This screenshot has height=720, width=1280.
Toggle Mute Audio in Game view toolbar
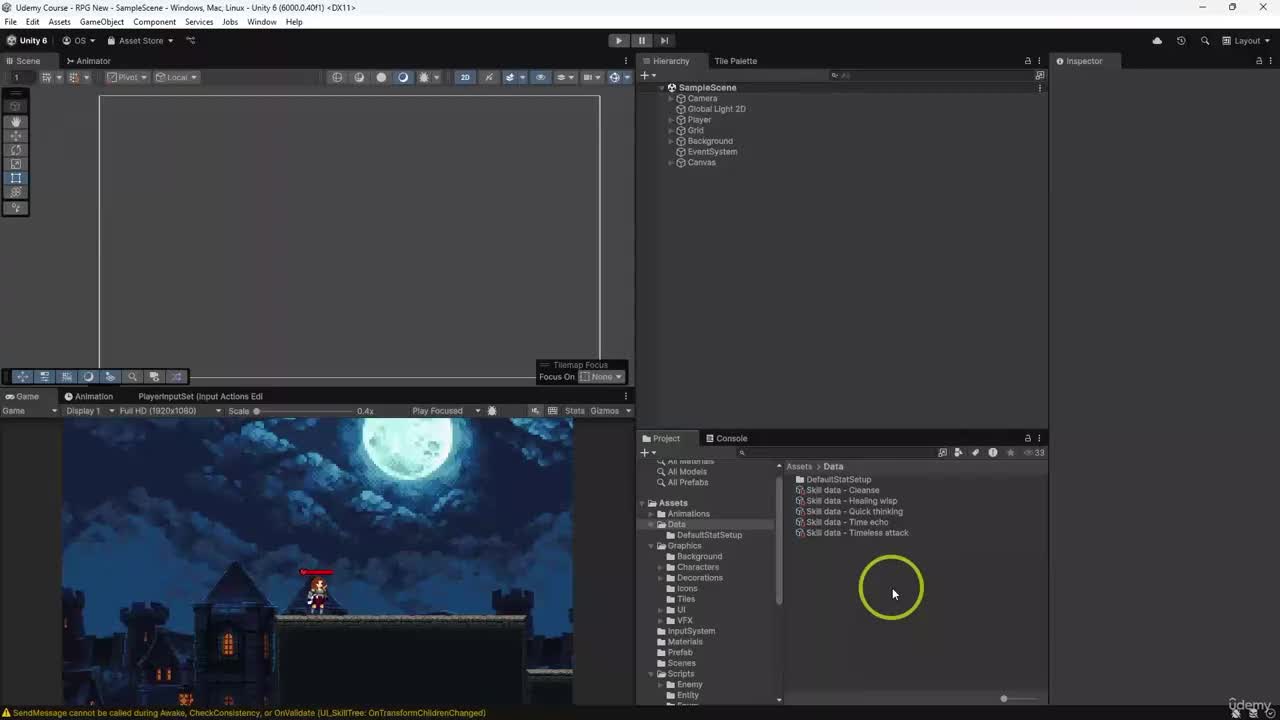tap(535, 411)
